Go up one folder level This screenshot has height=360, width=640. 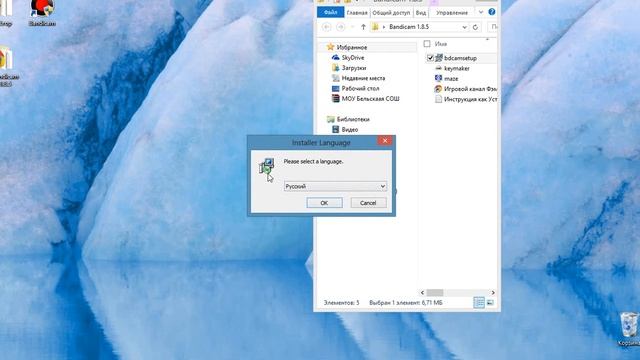point(363,27)
